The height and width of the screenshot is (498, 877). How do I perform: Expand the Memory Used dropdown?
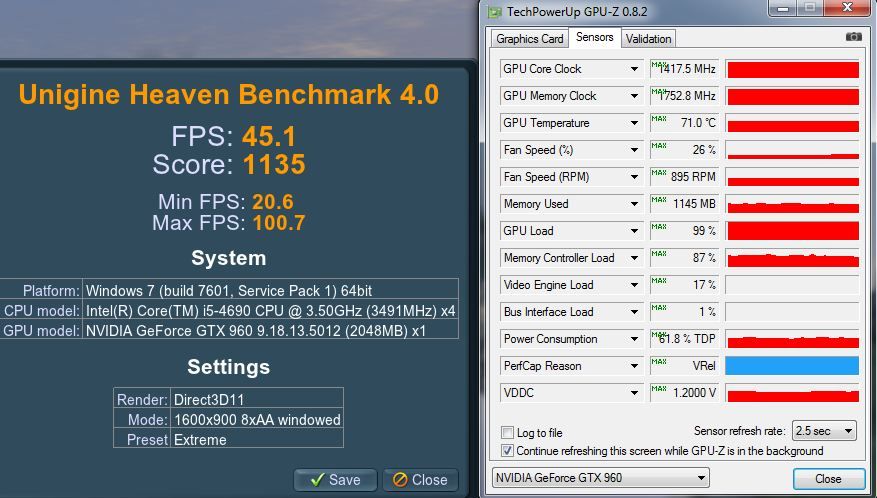click(x=634, y=204)
